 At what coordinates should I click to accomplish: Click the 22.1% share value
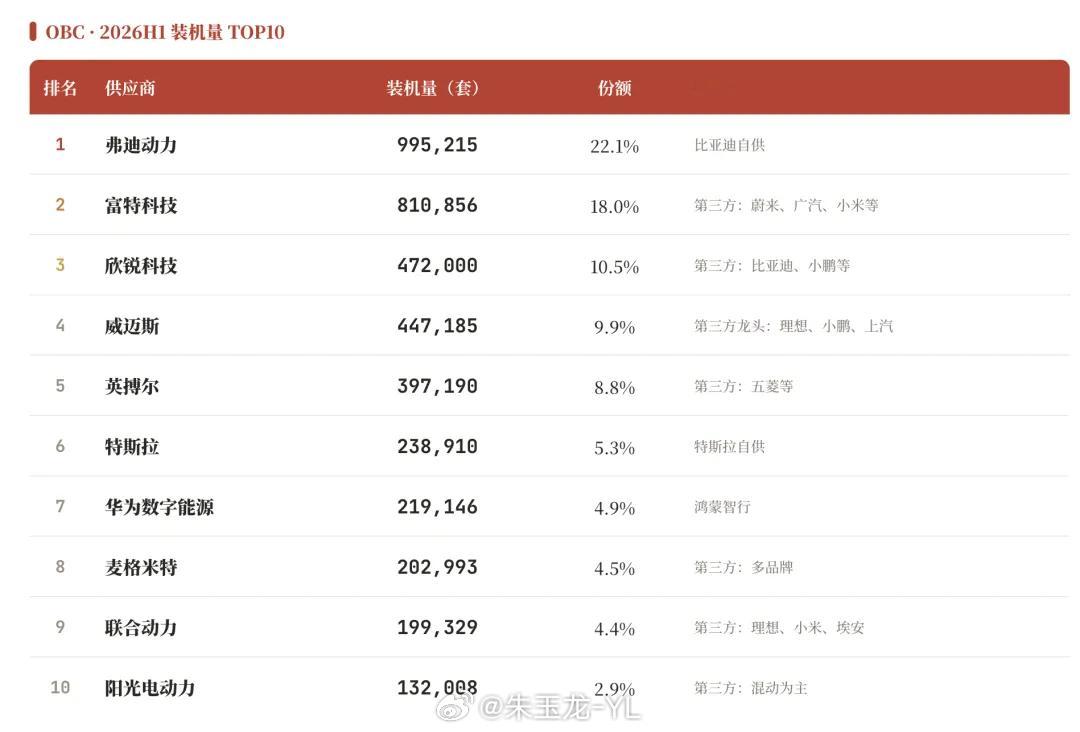click(614, 146)
